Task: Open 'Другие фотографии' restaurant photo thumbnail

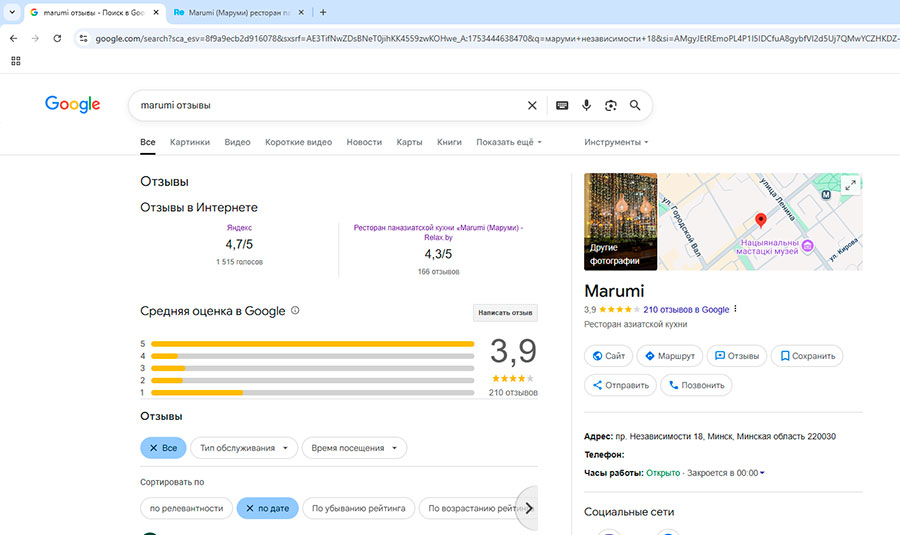Action: click(620, 222)
